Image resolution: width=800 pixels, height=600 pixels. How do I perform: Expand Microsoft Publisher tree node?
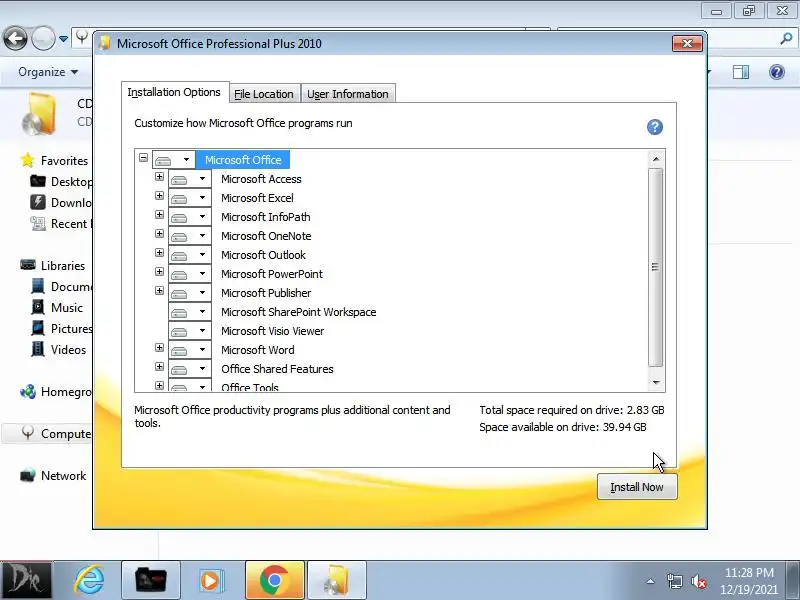point(159,291)
